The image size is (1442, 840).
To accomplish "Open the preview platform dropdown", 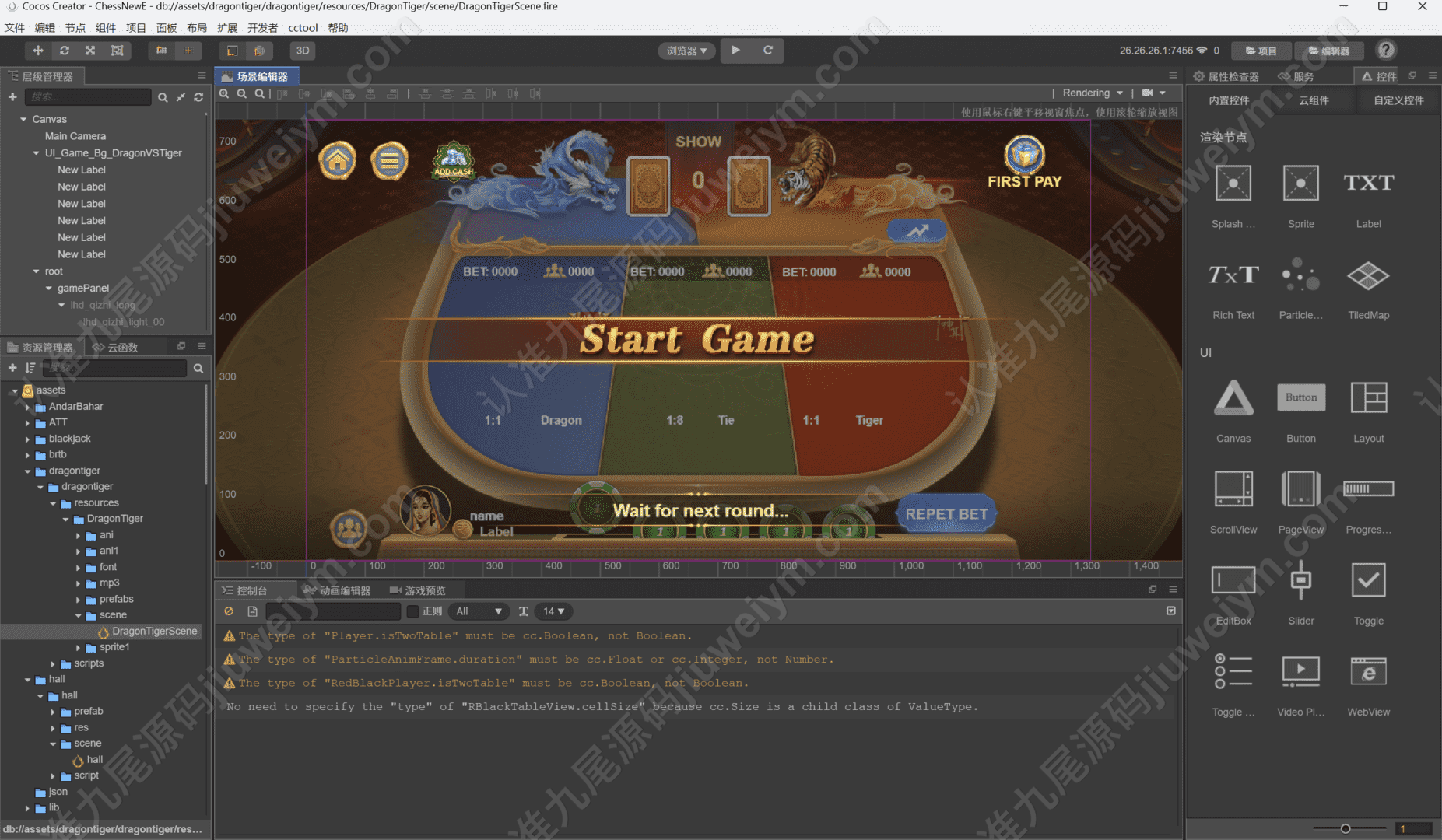I will (x=686, y=51).
